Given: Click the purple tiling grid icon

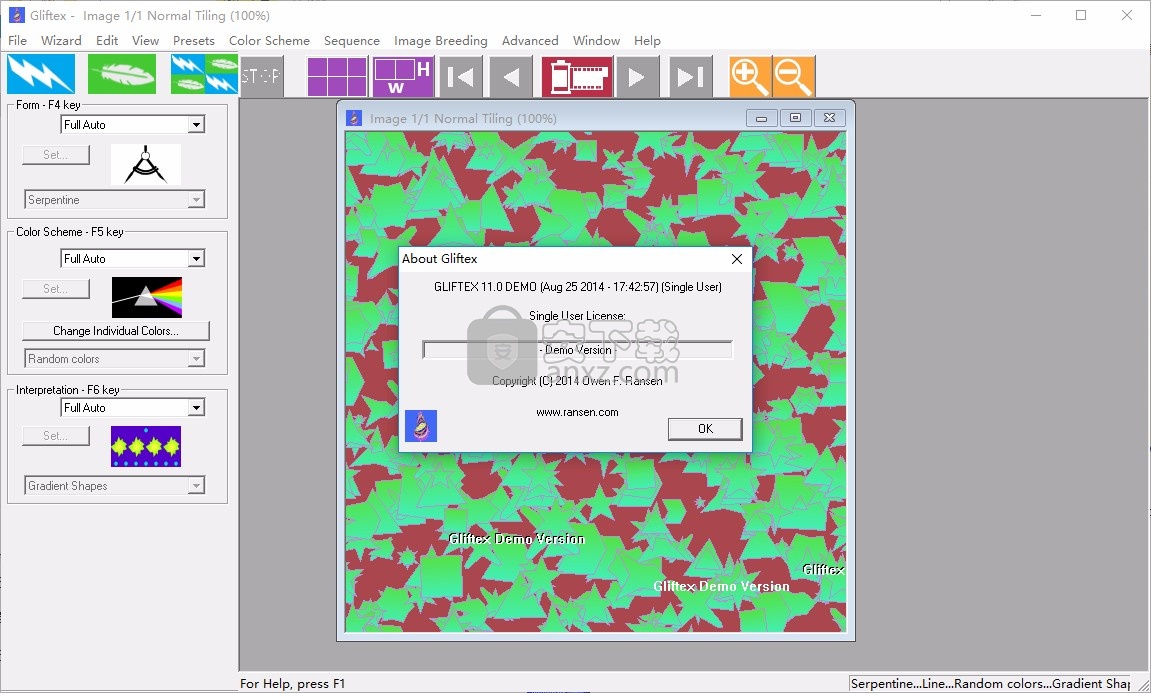Looking at the screenshot, I should (x=337, y=76).
